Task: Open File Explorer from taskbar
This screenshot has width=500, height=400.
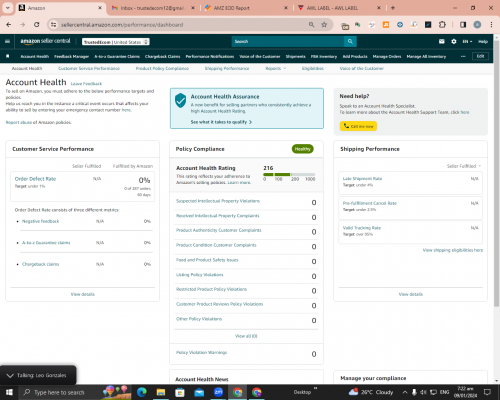Action: [161, 392]
